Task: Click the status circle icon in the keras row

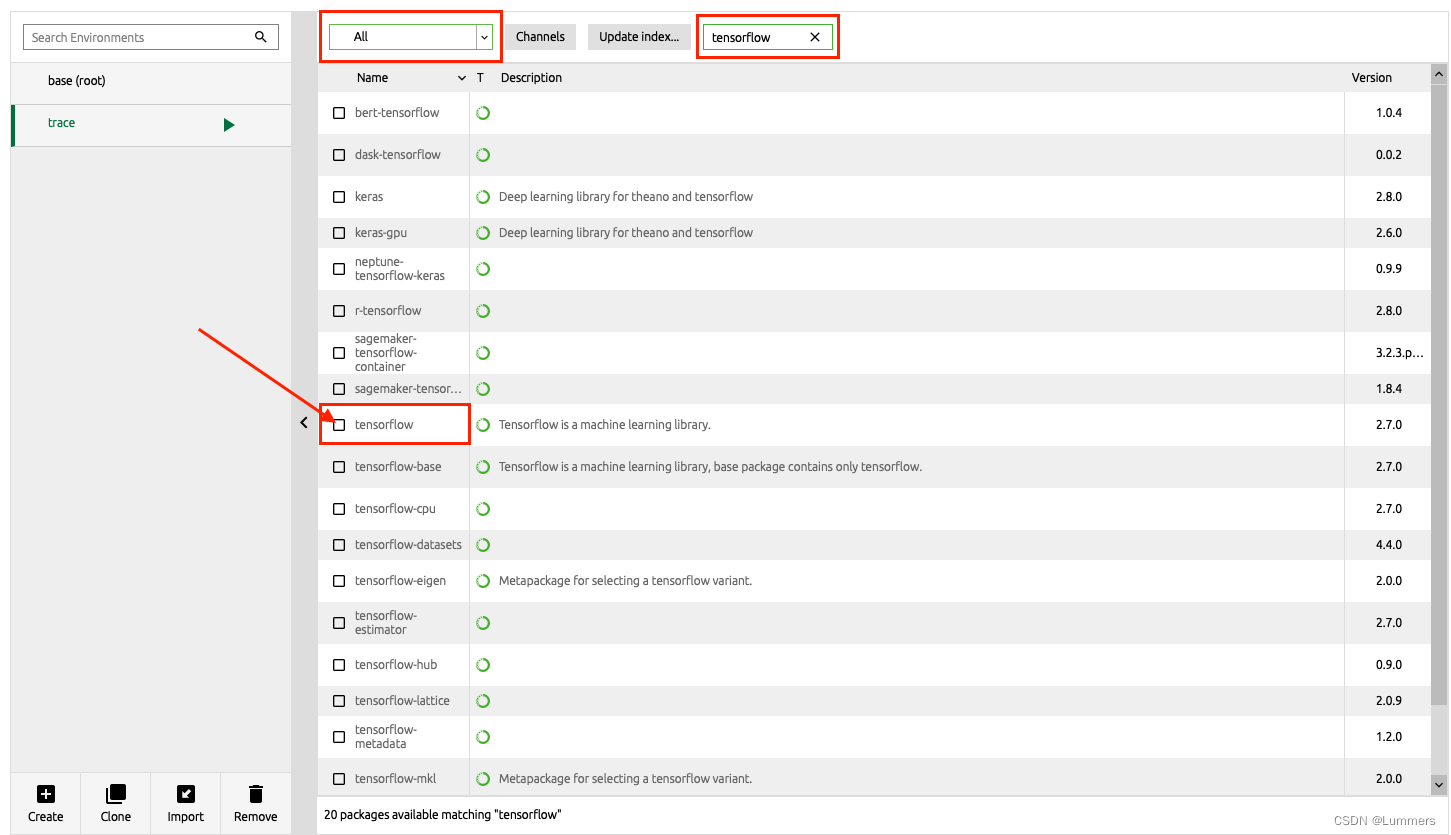Action: point(483,197)
